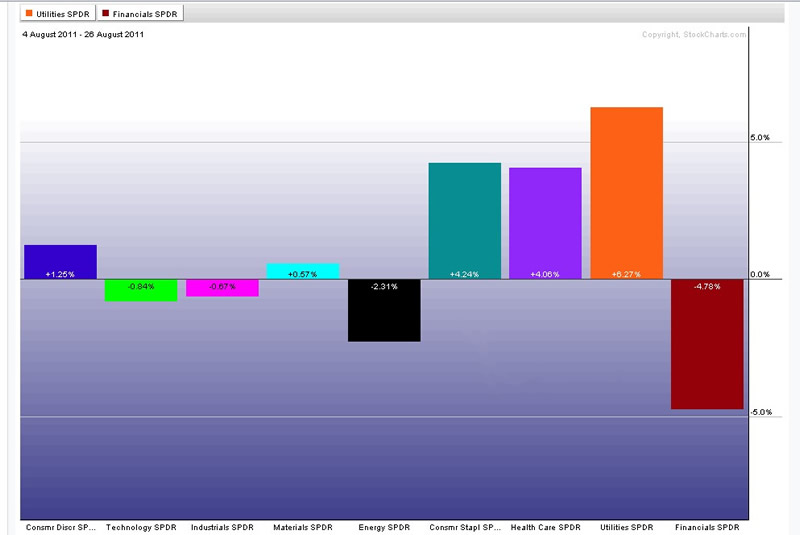Click the date range 4 August - 26 August 2011
This screenshot has width=800, height=535.
[83, 35]
